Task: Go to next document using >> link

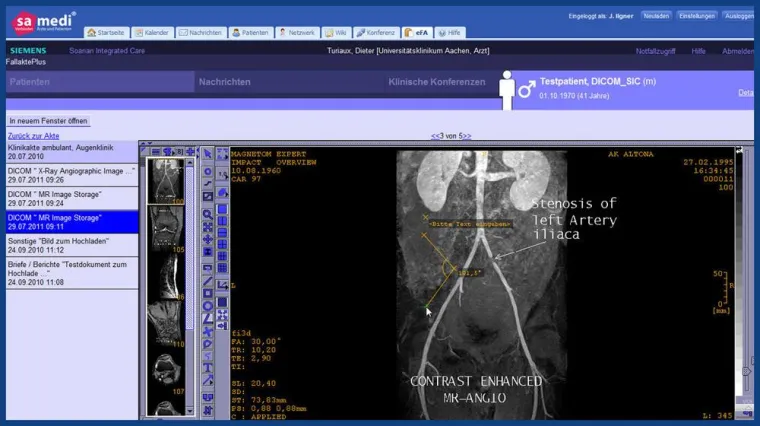Action: tap(465, 135)
